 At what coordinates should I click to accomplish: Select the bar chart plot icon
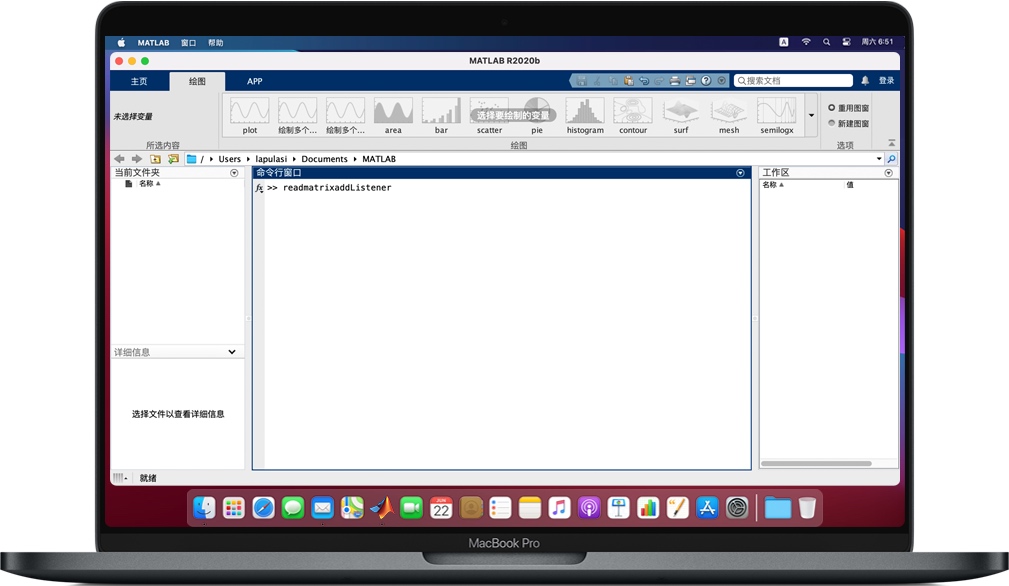(440, 110)
